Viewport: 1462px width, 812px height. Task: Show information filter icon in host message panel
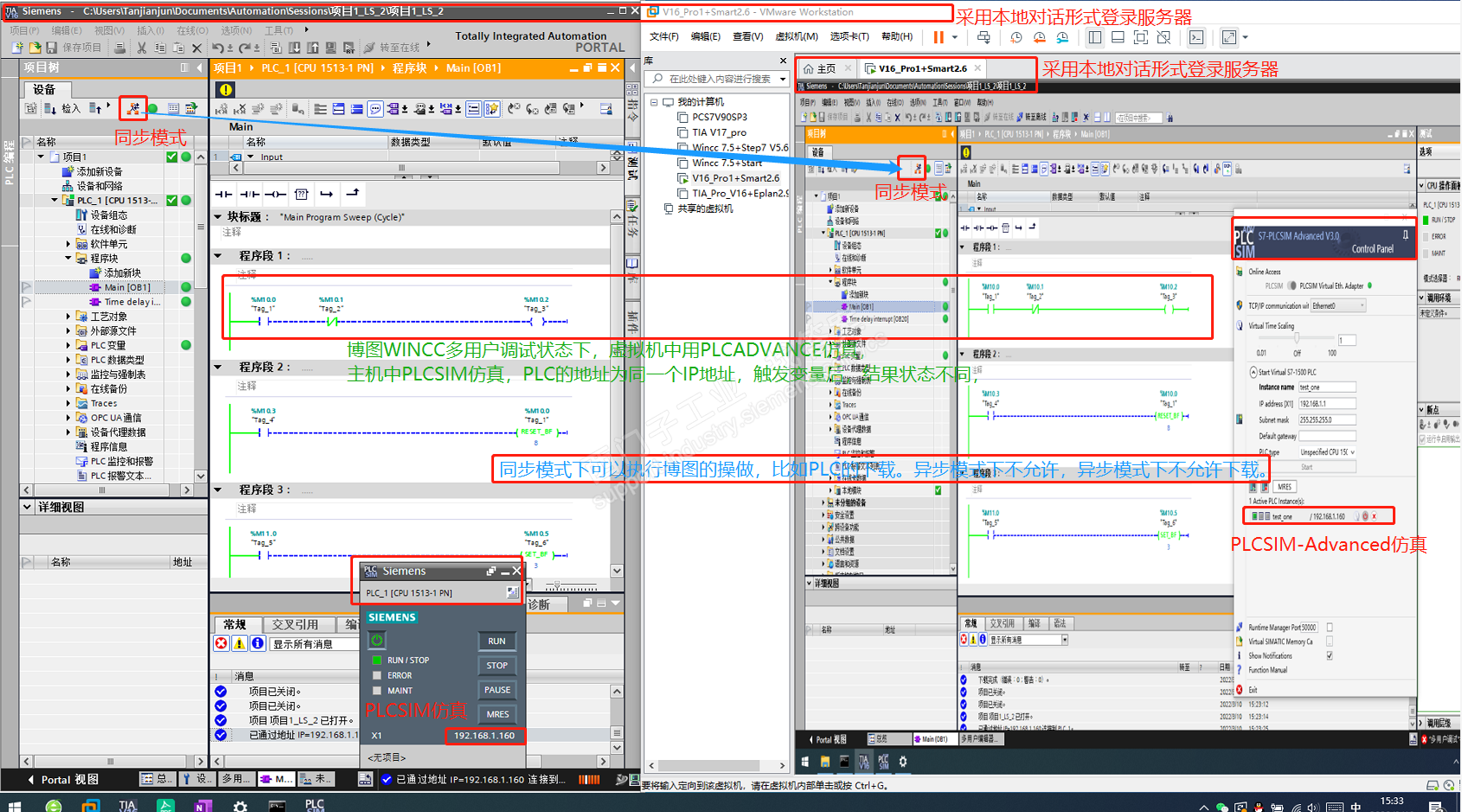pos(258,643)
